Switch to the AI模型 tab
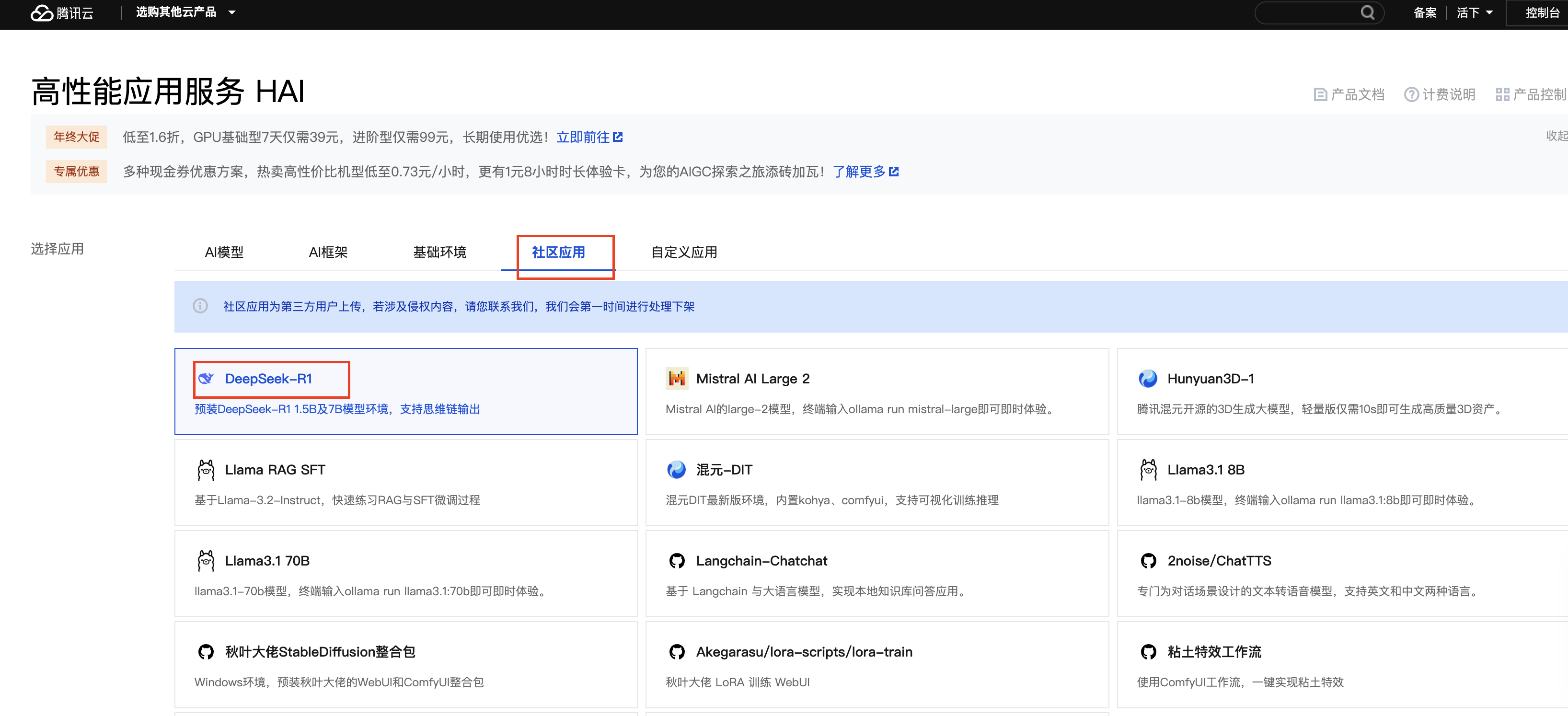1568x716 pixels. click(224, 252)
